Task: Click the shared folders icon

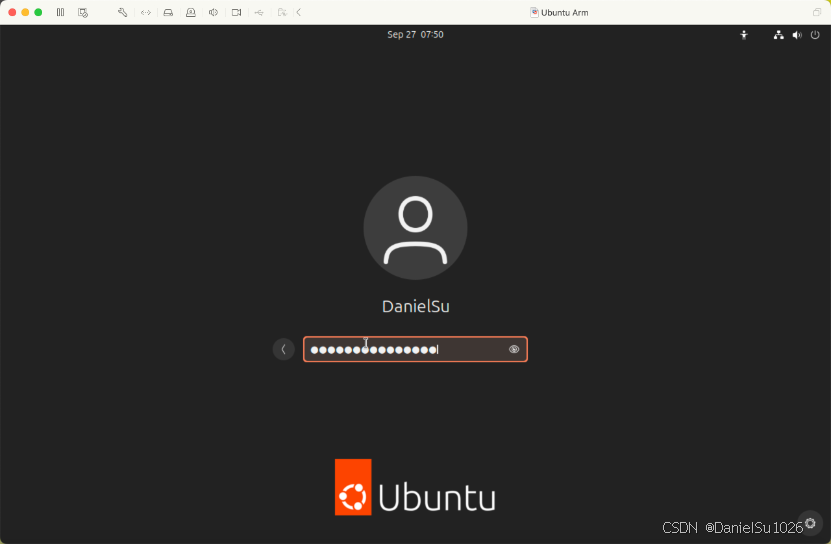Action: [282, 12]
